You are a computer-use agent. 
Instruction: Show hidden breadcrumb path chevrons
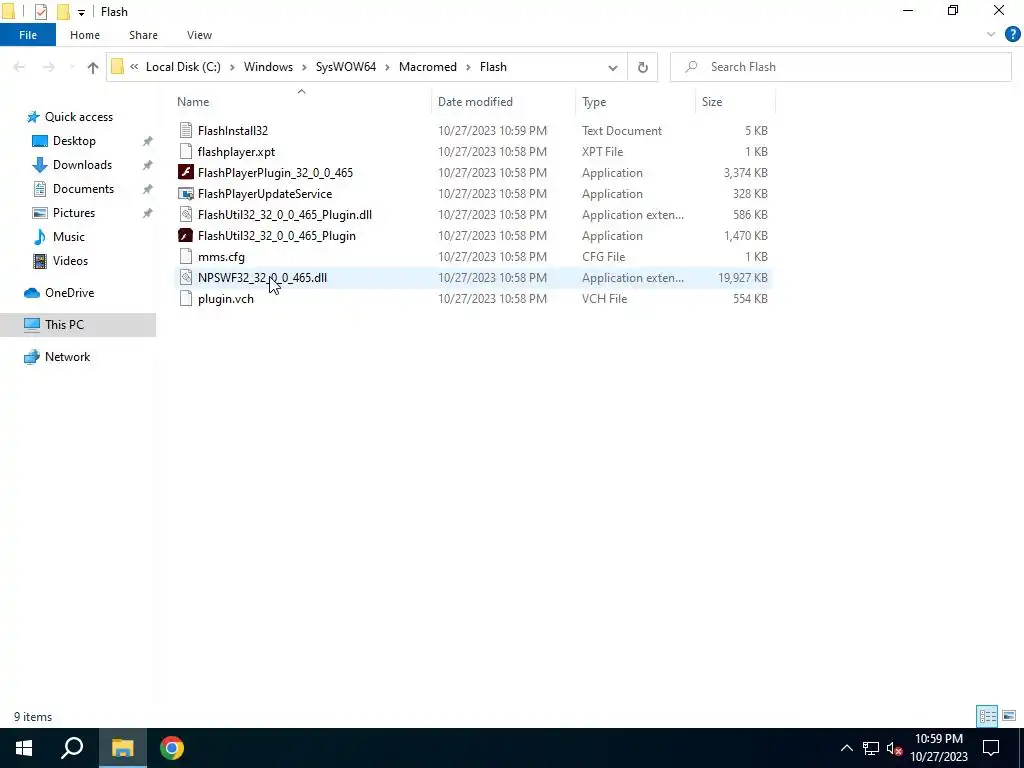tap(134, 67)
